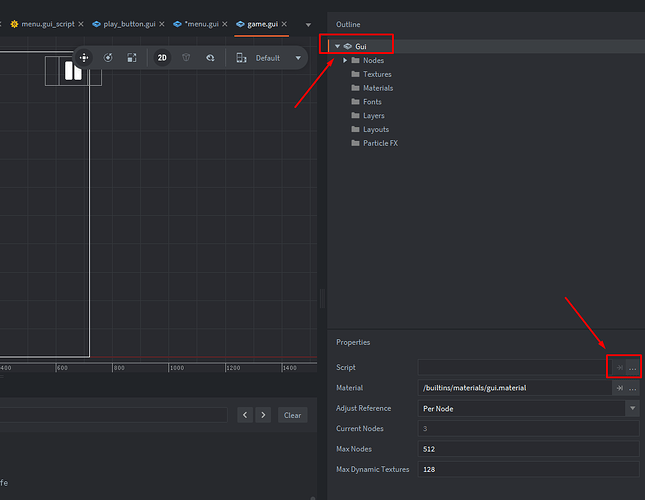The width and height of the screenshot is (645, 500).
Task: Select the Rotate tool in scene toolbar
Action: [108, 58]
